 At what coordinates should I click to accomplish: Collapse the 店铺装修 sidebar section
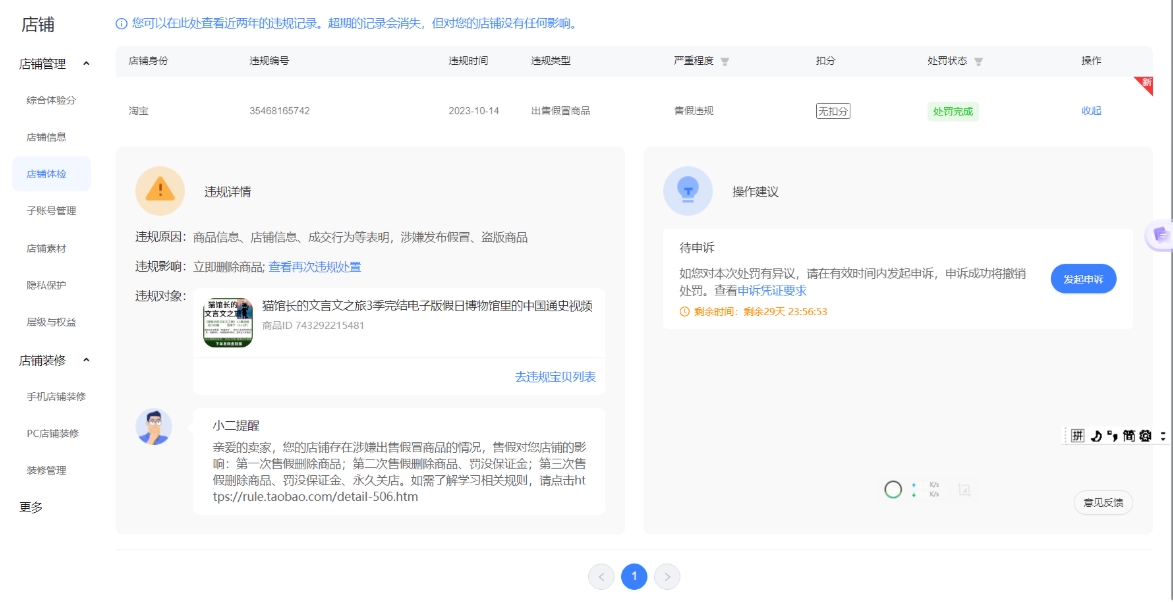86,360
